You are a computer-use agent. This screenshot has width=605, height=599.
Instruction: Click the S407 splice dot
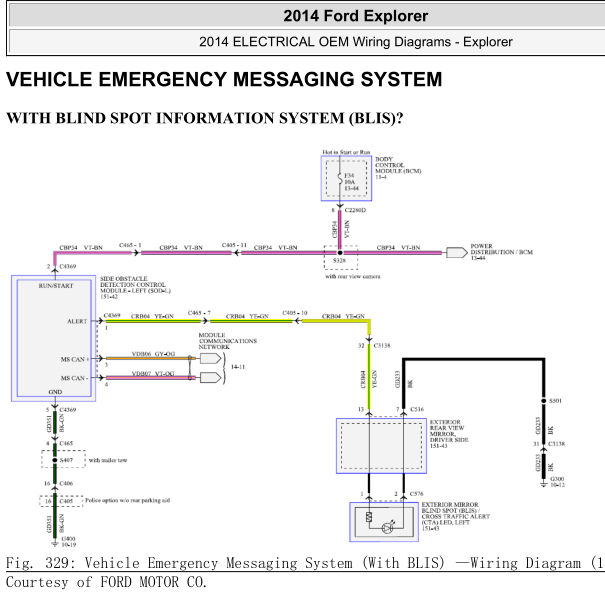coord(55,460)
